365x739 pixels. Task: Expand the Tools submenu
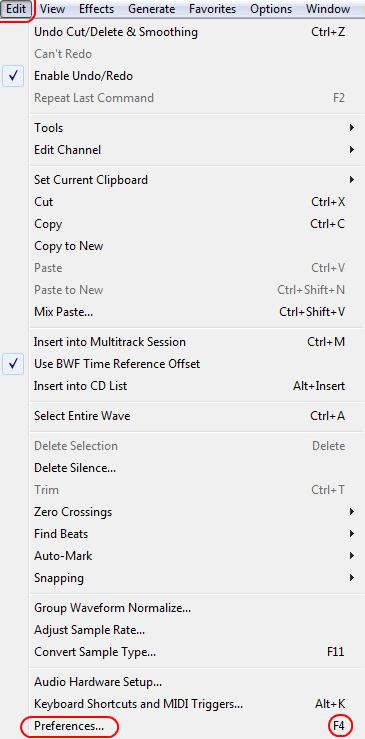(190, 128)
